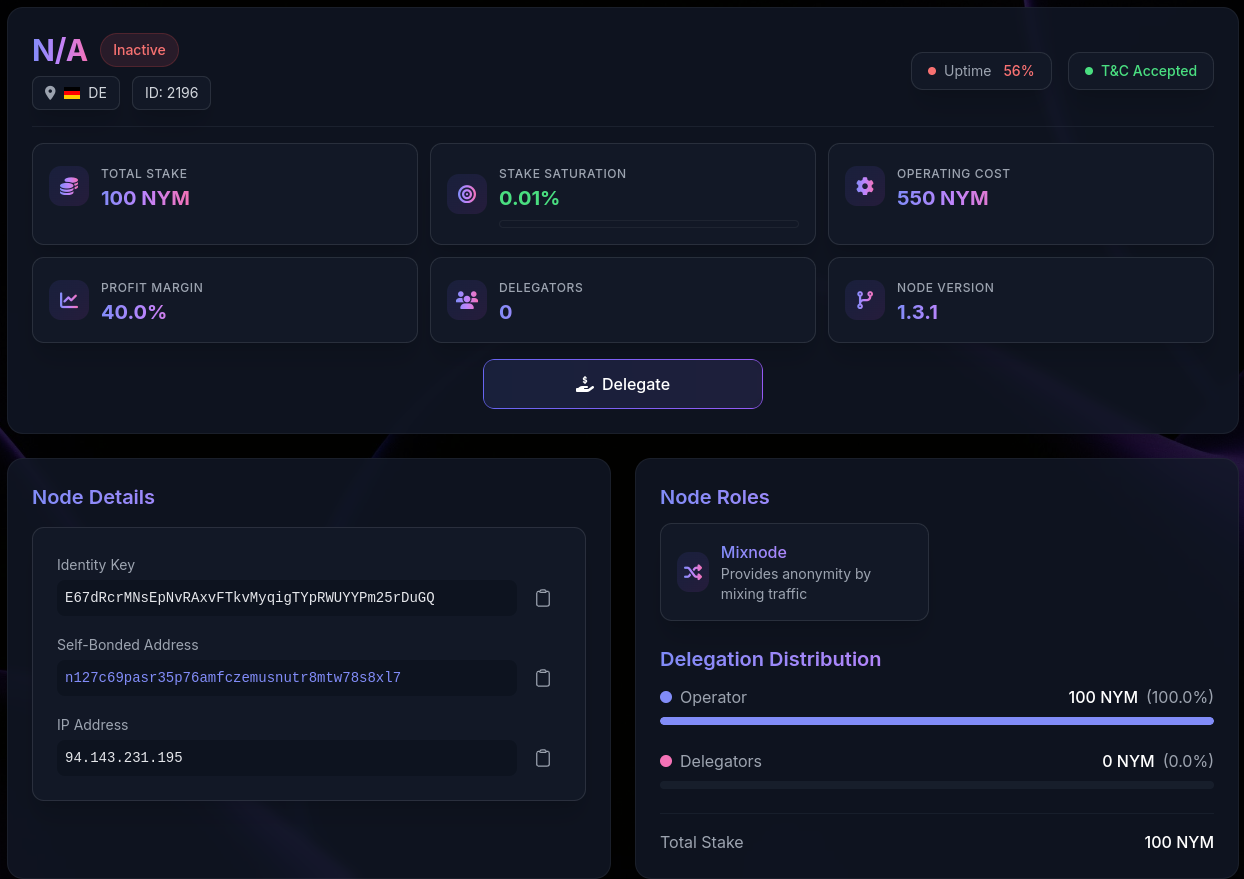Click the Node Details heading
Screen dimensions: 1244x879
93,497
